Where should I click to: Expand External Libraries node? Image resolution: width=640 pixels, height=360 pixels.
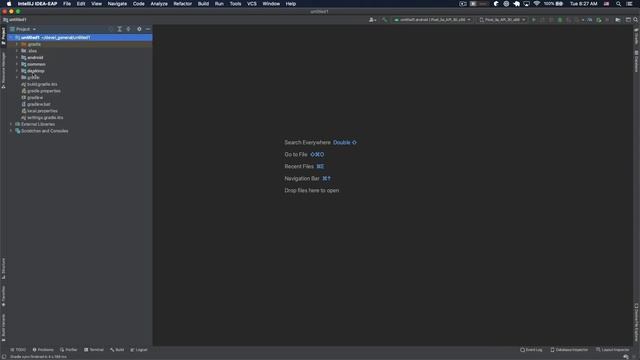coord(11,124)
